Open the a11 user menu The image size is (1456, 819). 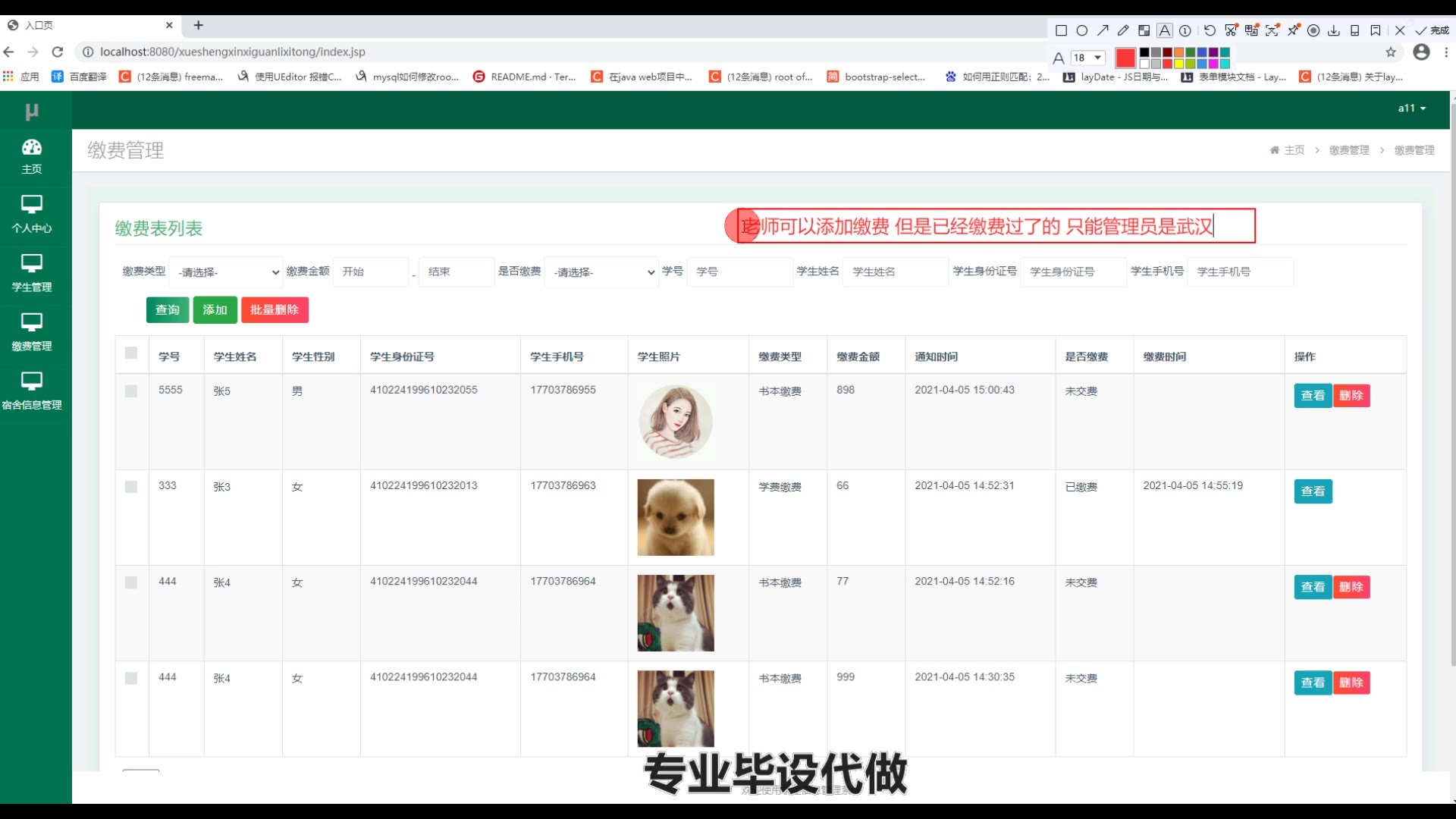pyautogui.click(x=1411, y=108)
